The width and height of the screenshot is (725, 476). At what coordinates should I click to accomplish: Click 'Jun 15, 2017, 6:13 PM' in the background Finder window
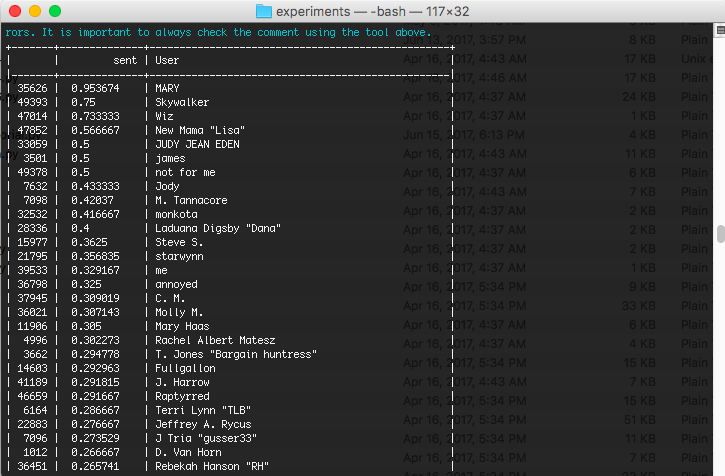pos(464,135)
